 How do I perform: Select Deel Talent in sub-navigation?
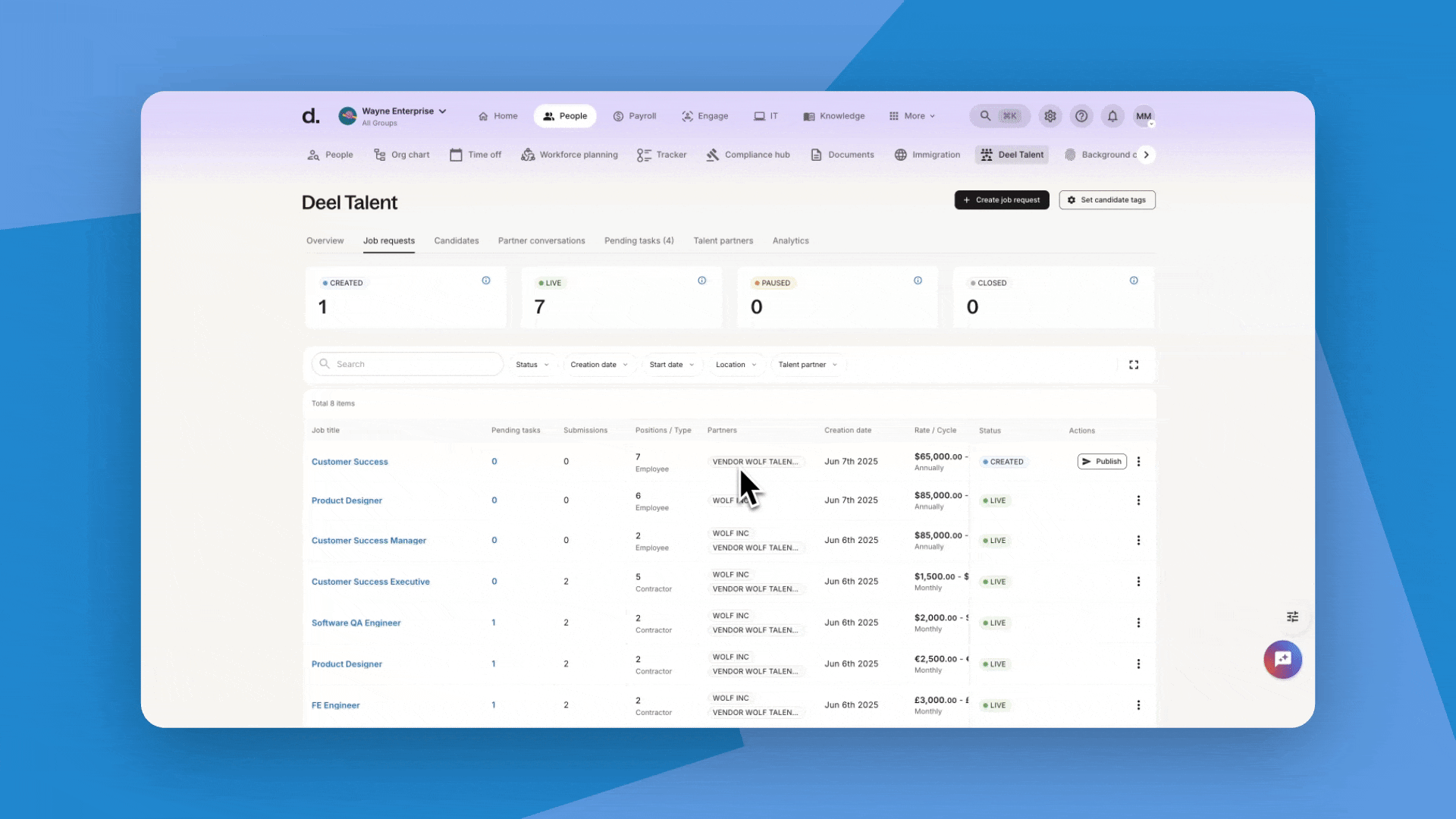1012,155
